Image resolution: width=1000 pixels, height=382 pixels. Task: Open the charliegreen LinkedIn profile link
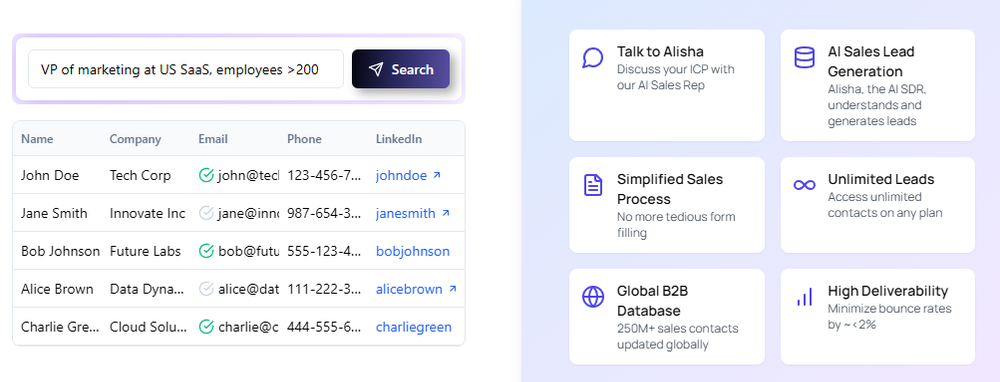414,327
